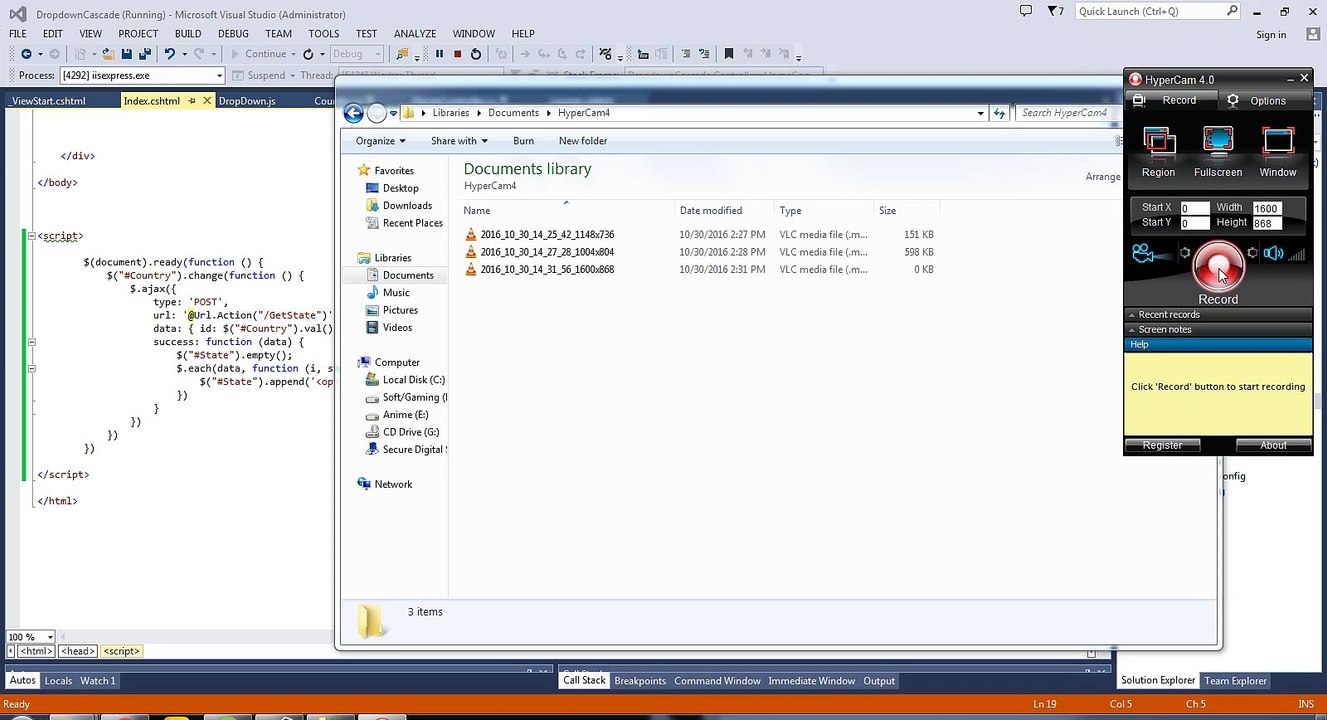The width and height of the screenshot is (1327, 720).
Task: Click the Register button in HyperCam
Action: click(1162, 445)
